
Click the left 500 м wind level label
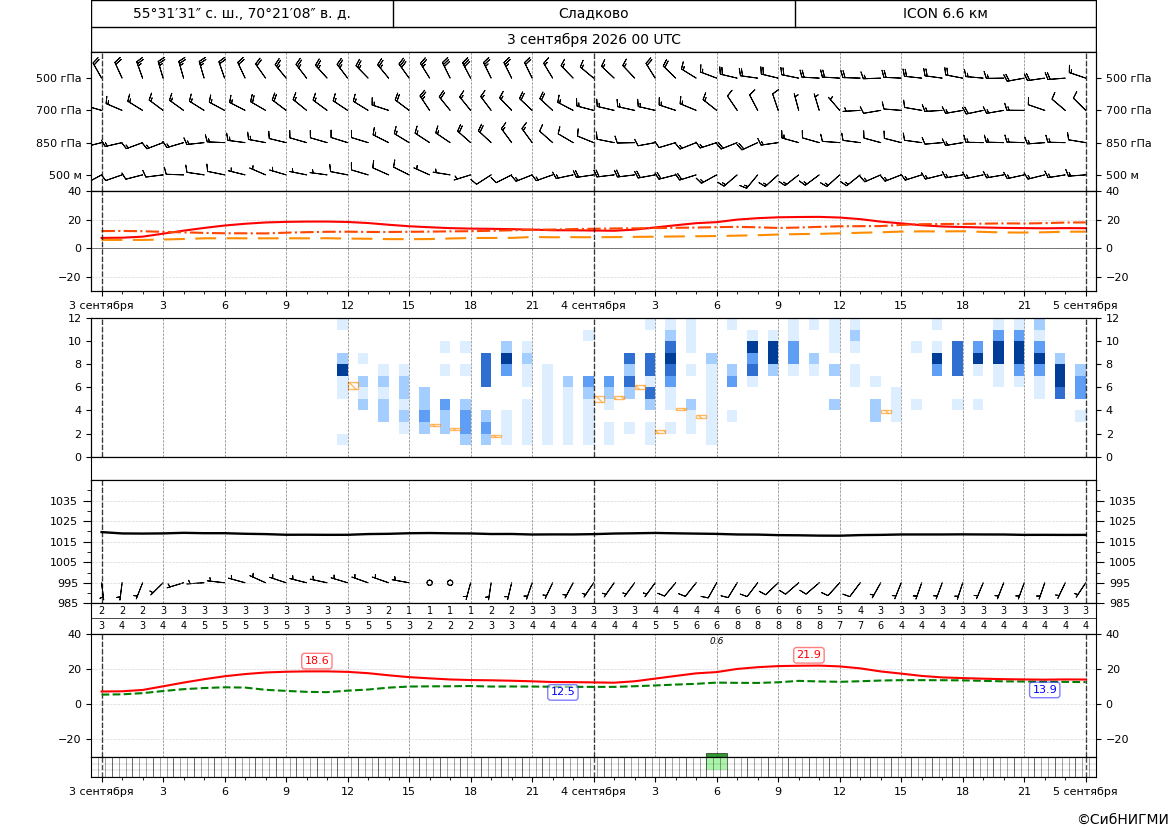[x=66, y=175]
